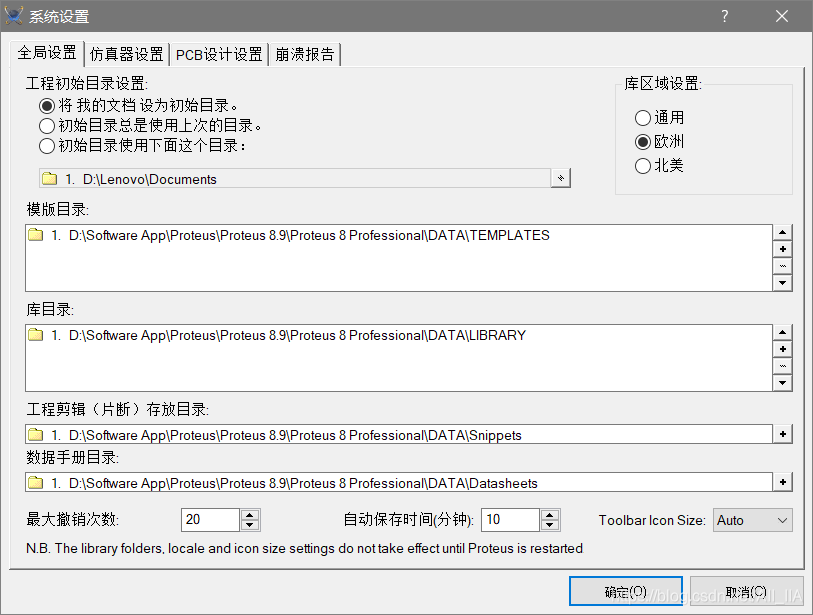The width and height of the screenshot is (813, 615).
Task: Click the Datasheets directory path field
Action: (399, 482)
